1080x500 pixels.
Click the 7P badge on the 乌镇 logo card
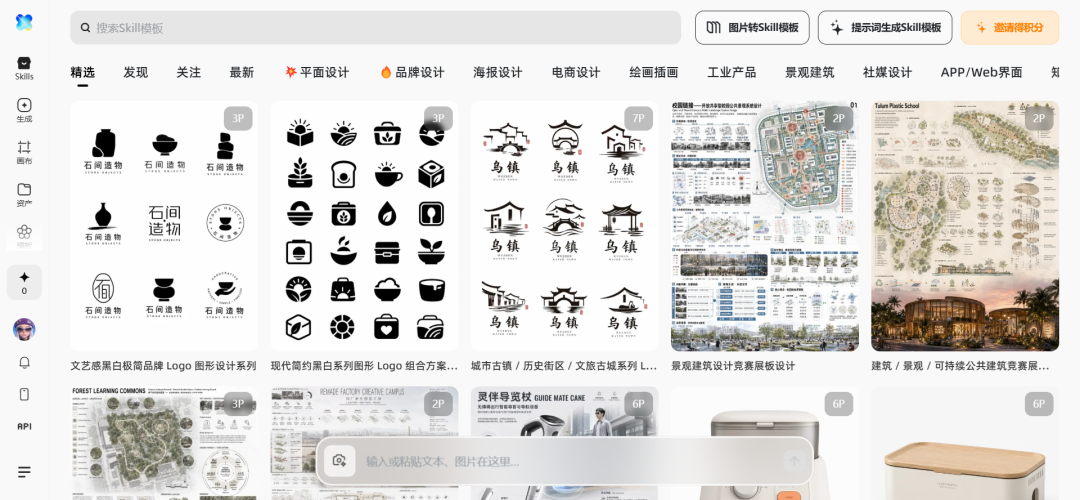point(638,118)
